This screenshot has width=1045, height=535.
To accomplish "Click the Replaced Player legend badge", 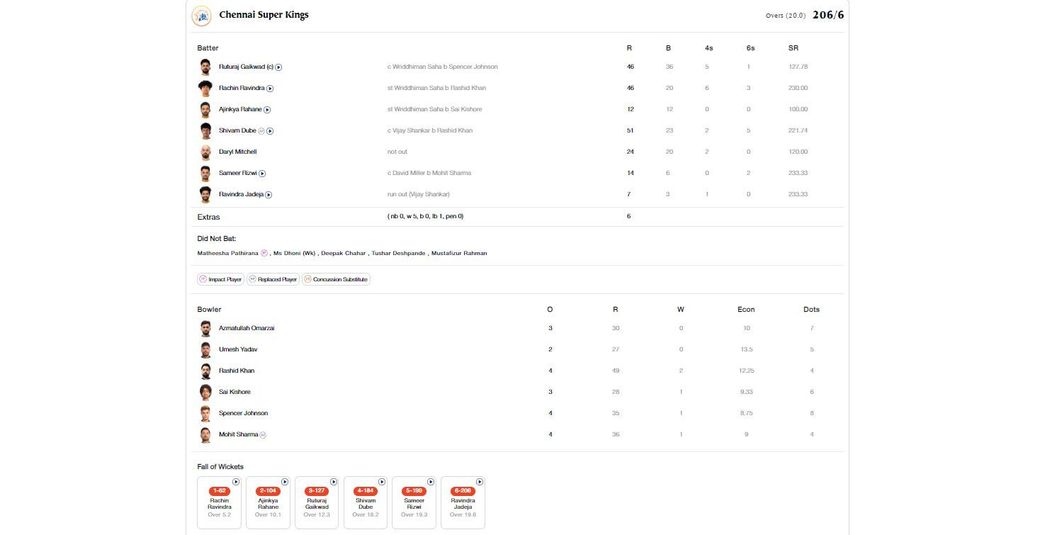I will pyautogui.click(x=273, y=280).
